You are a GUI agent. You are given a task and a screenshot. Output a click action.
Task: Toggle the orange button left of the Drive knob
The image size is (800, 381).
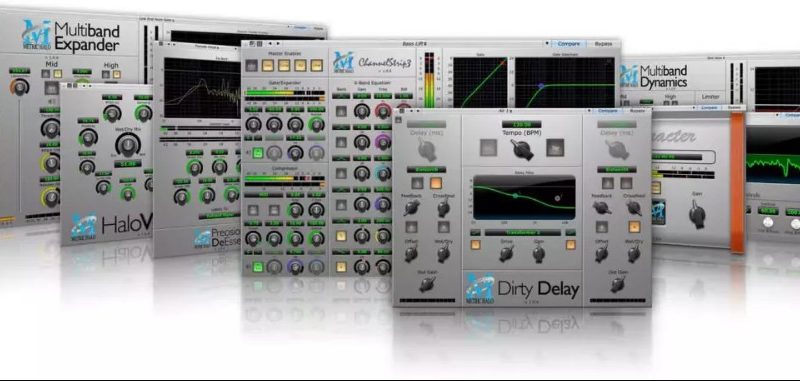[x=475, y=244]
